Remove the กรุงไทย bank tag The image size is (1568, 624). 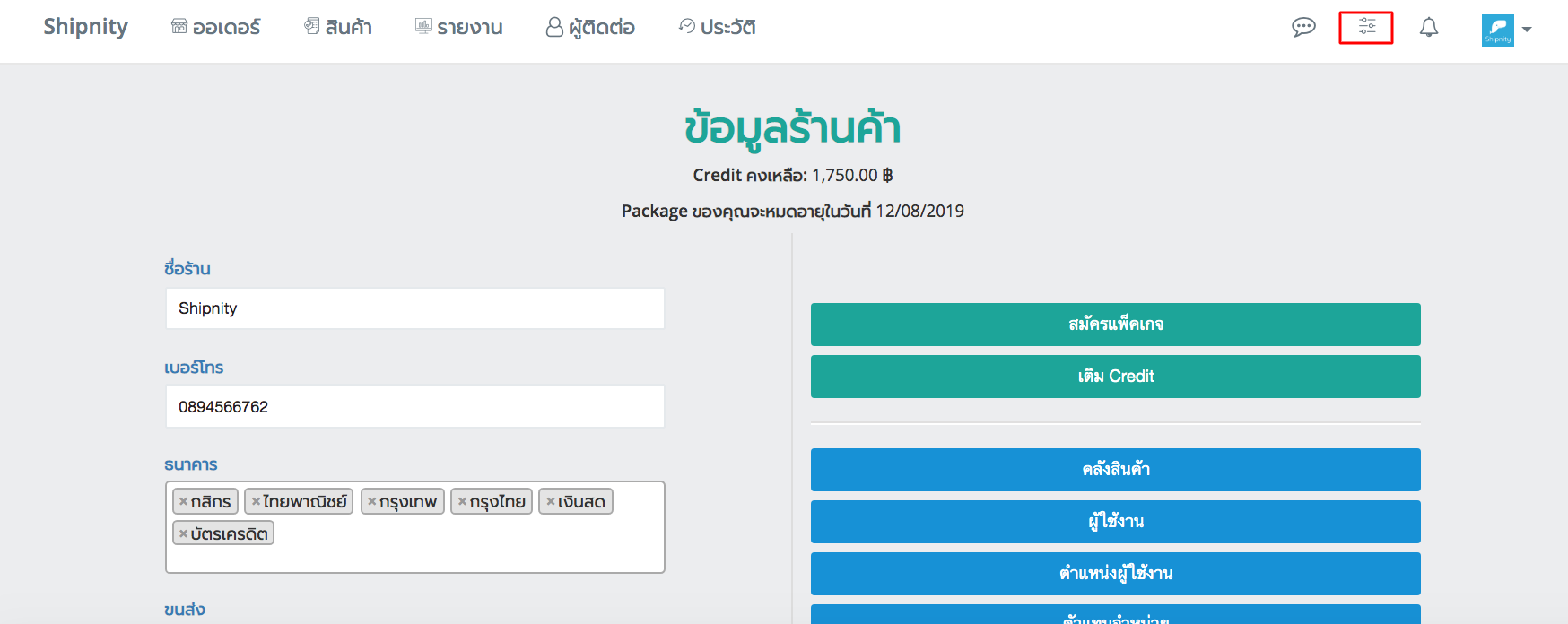coord(462,502)
